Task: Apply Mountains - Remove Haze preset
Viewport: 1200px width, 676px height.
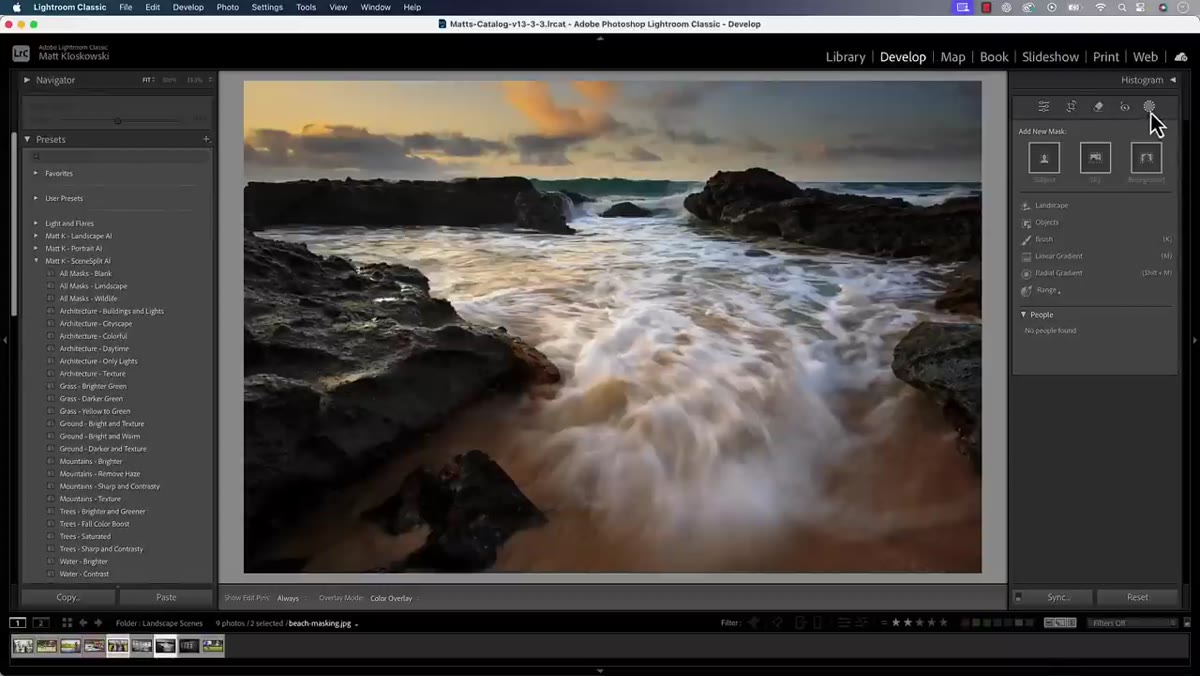Action: [x=99, y=474]
